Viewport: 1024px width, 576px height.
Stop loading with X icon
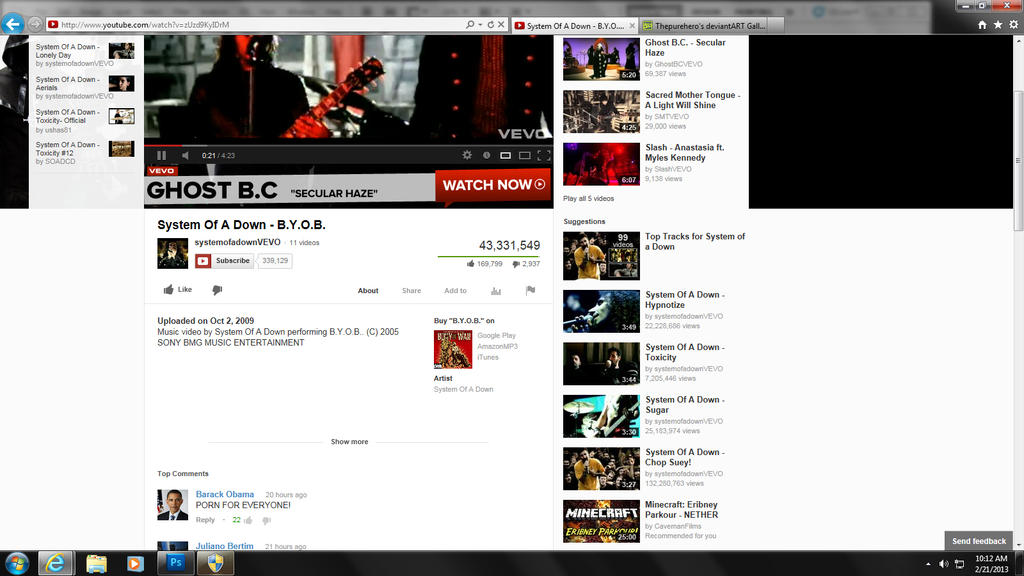pos(501,24)
